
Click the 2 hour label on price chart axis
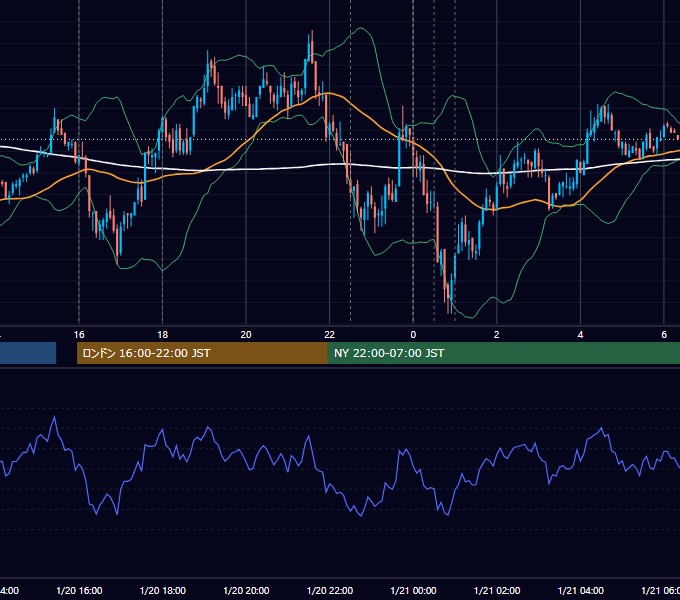497,335
